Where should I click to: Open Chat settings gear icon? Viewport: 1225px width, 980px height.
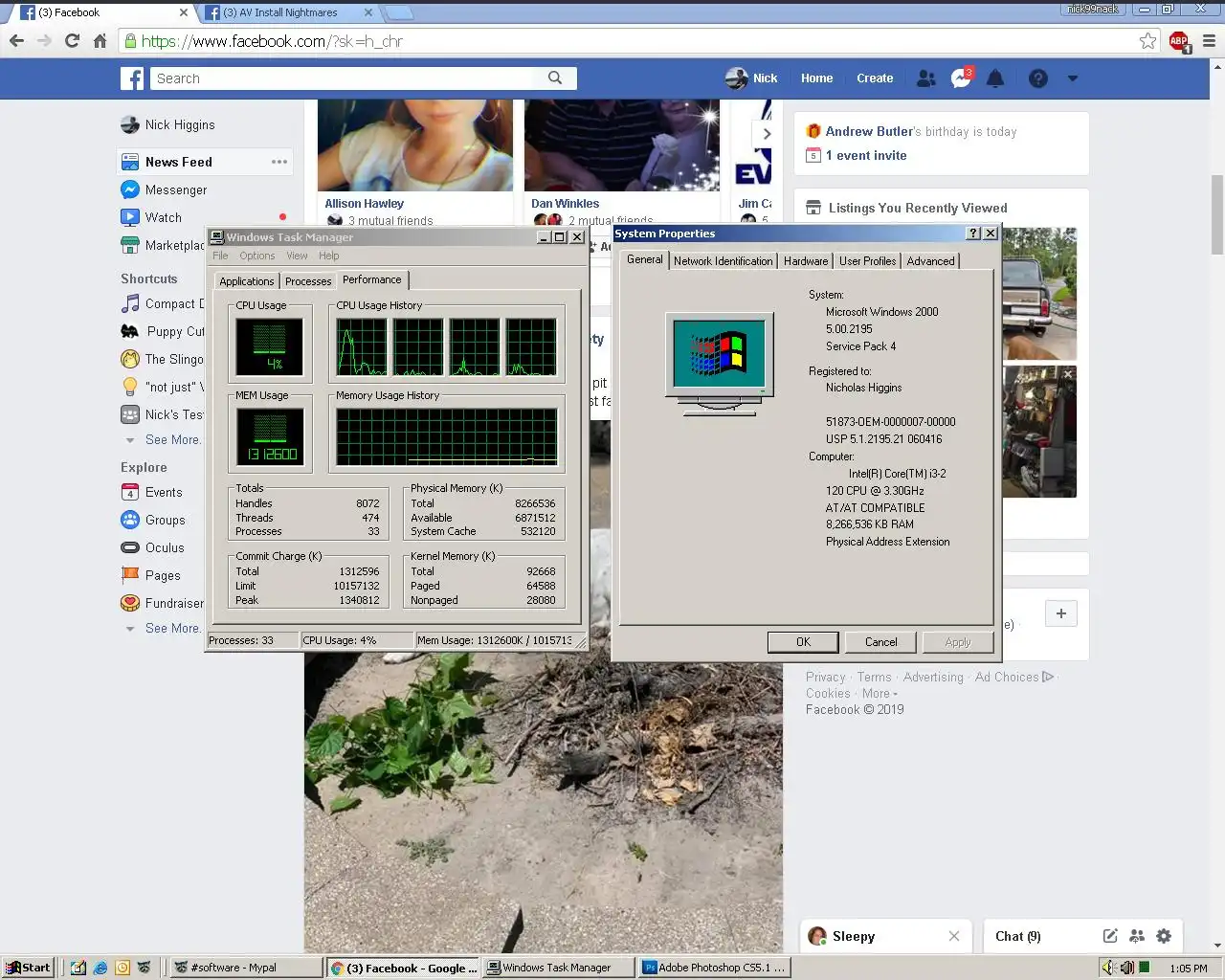pyautogui.click(x=1164, y=936)
